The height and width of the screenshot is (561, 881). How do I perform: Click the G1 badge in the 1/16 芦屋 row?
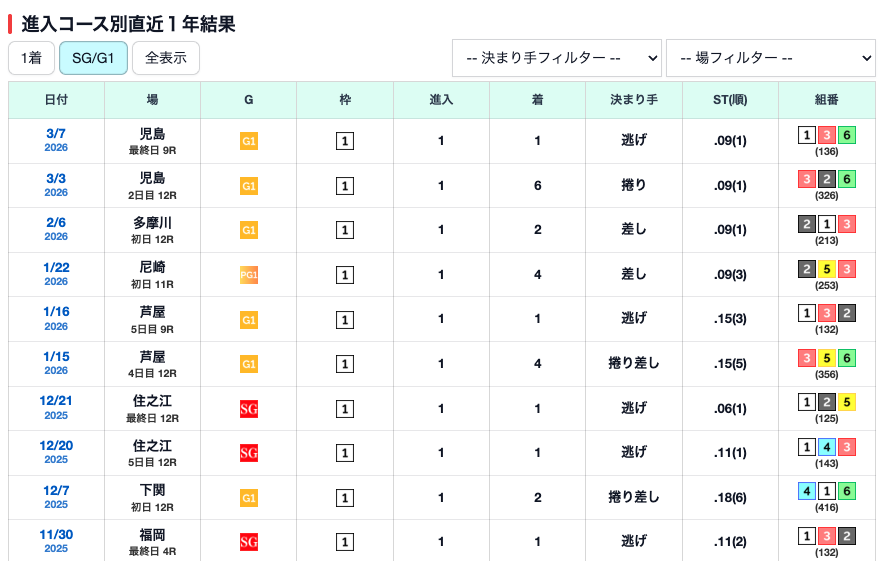pos(249,320)
